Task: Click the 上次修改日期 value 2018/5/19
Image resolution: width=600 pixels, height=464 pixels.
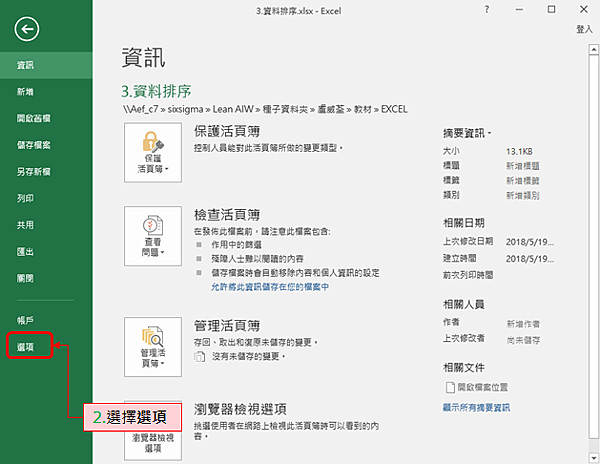Action: tap(530, 242)
